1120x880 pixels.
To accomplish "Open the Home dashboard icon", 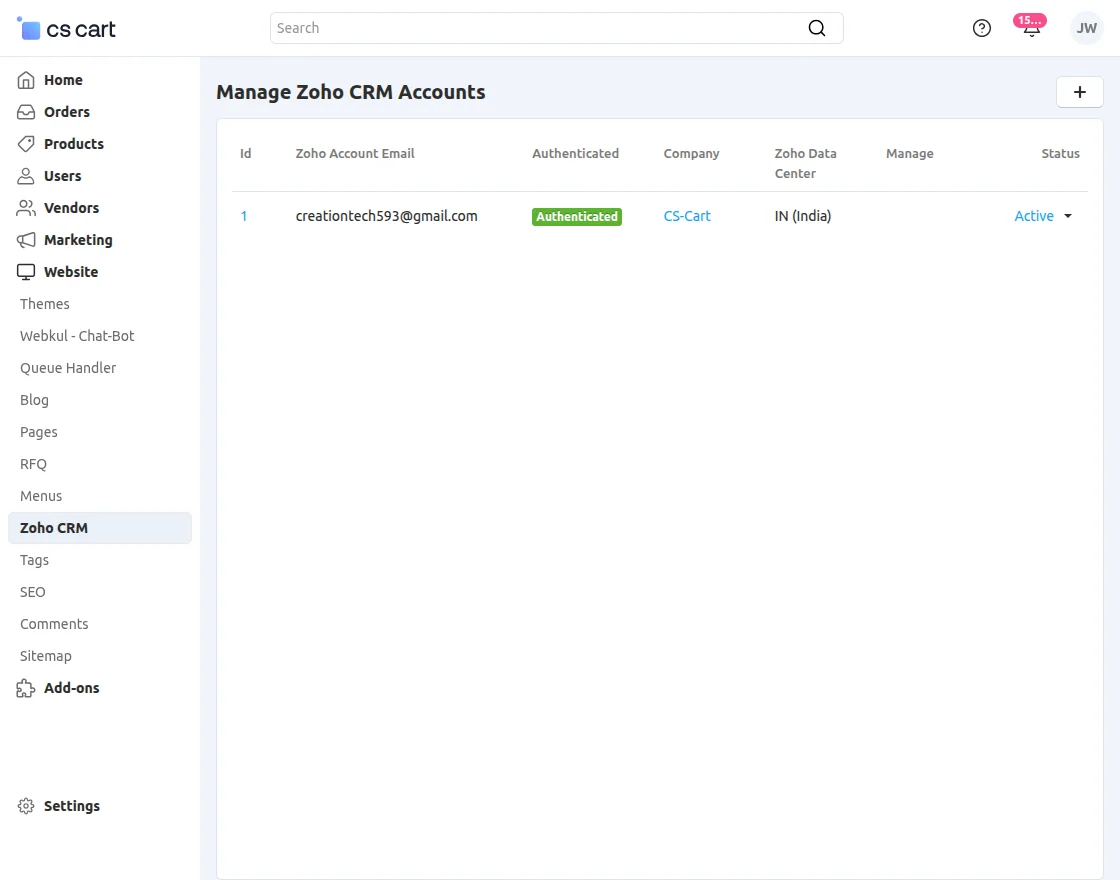I will pyautogui.click(x=25, y=80).
